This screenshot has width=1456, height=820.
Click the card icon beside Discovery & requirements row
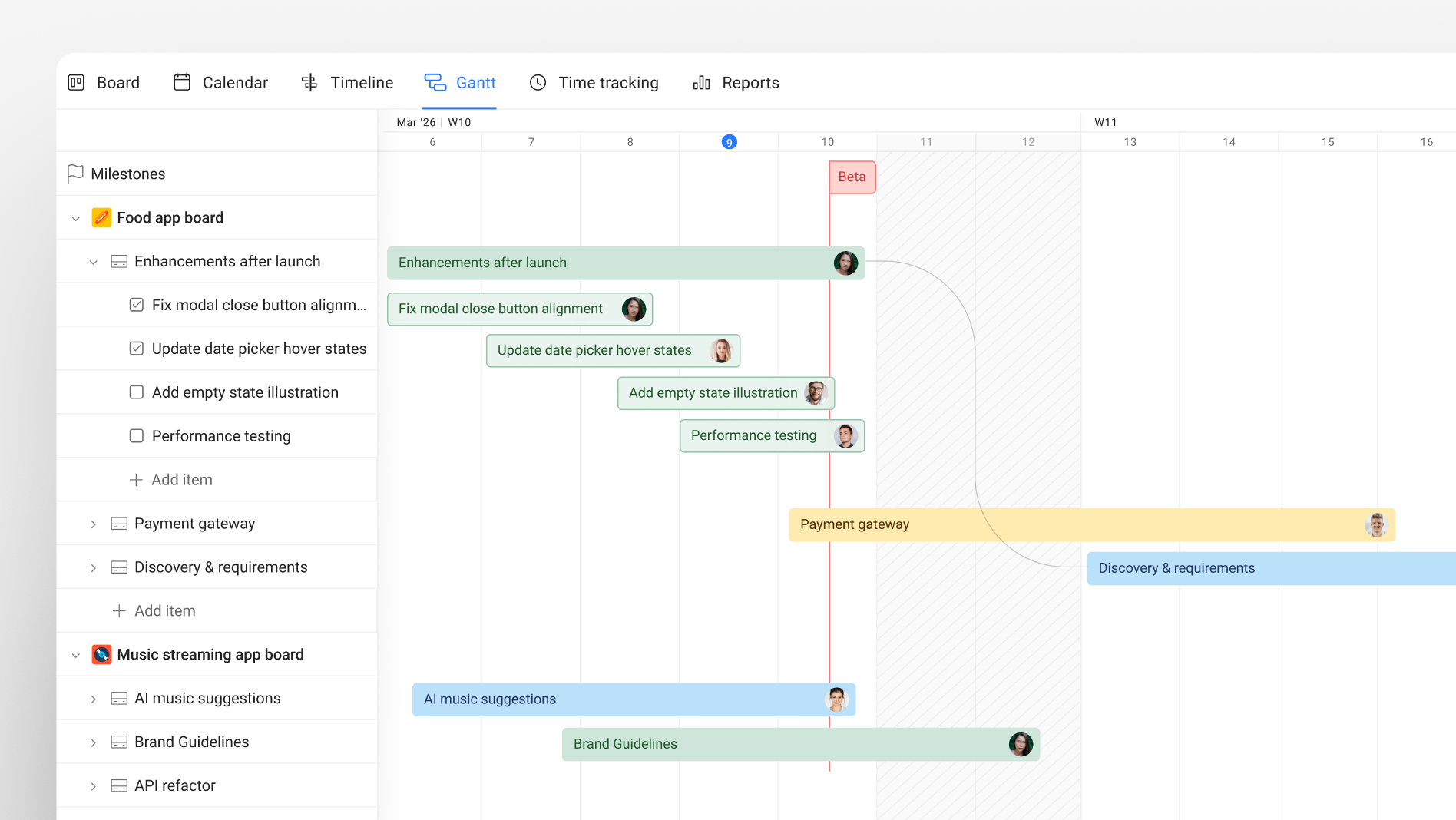tap(119, 567)
